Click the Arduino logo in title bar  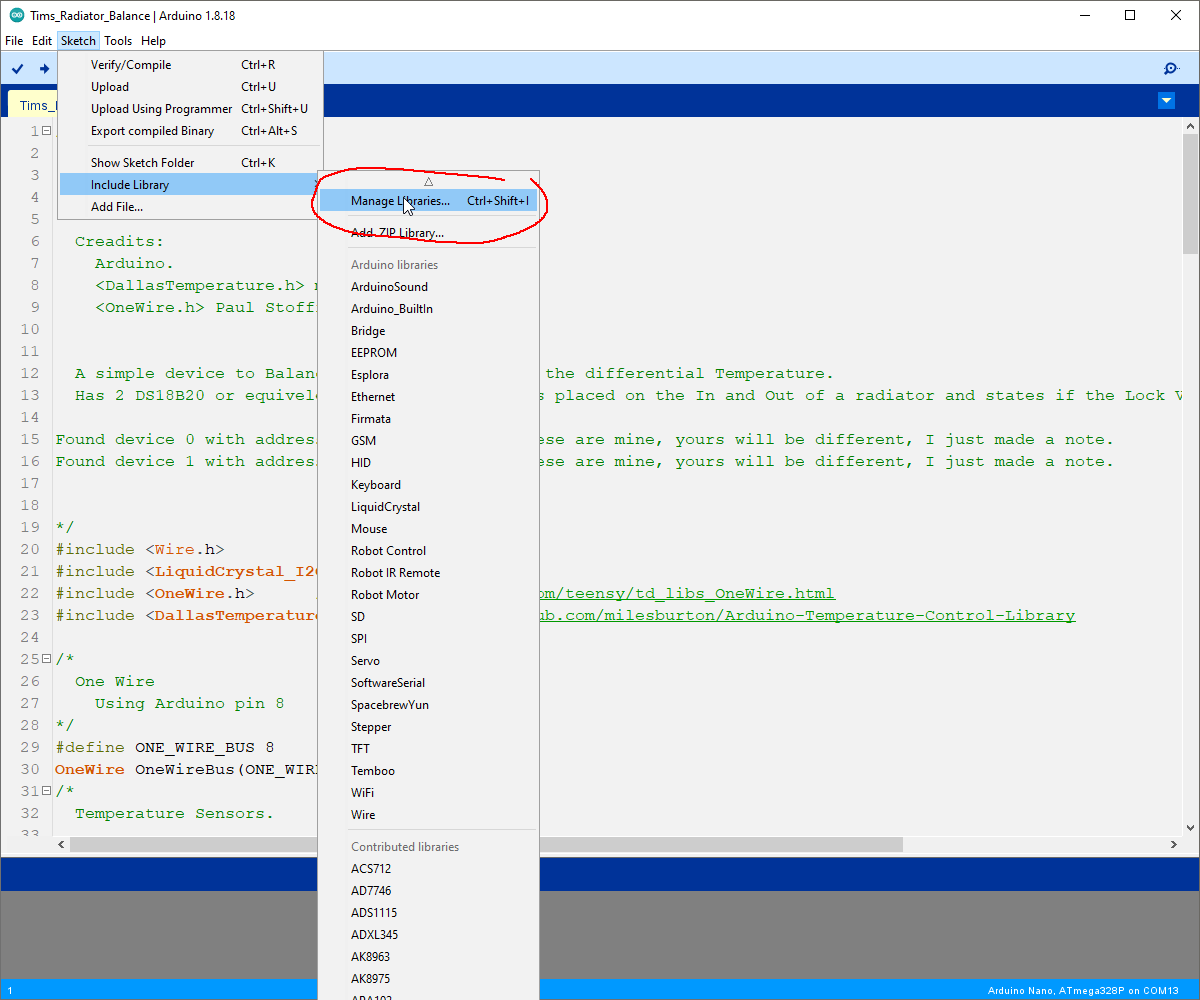click(x=17, y=15)
